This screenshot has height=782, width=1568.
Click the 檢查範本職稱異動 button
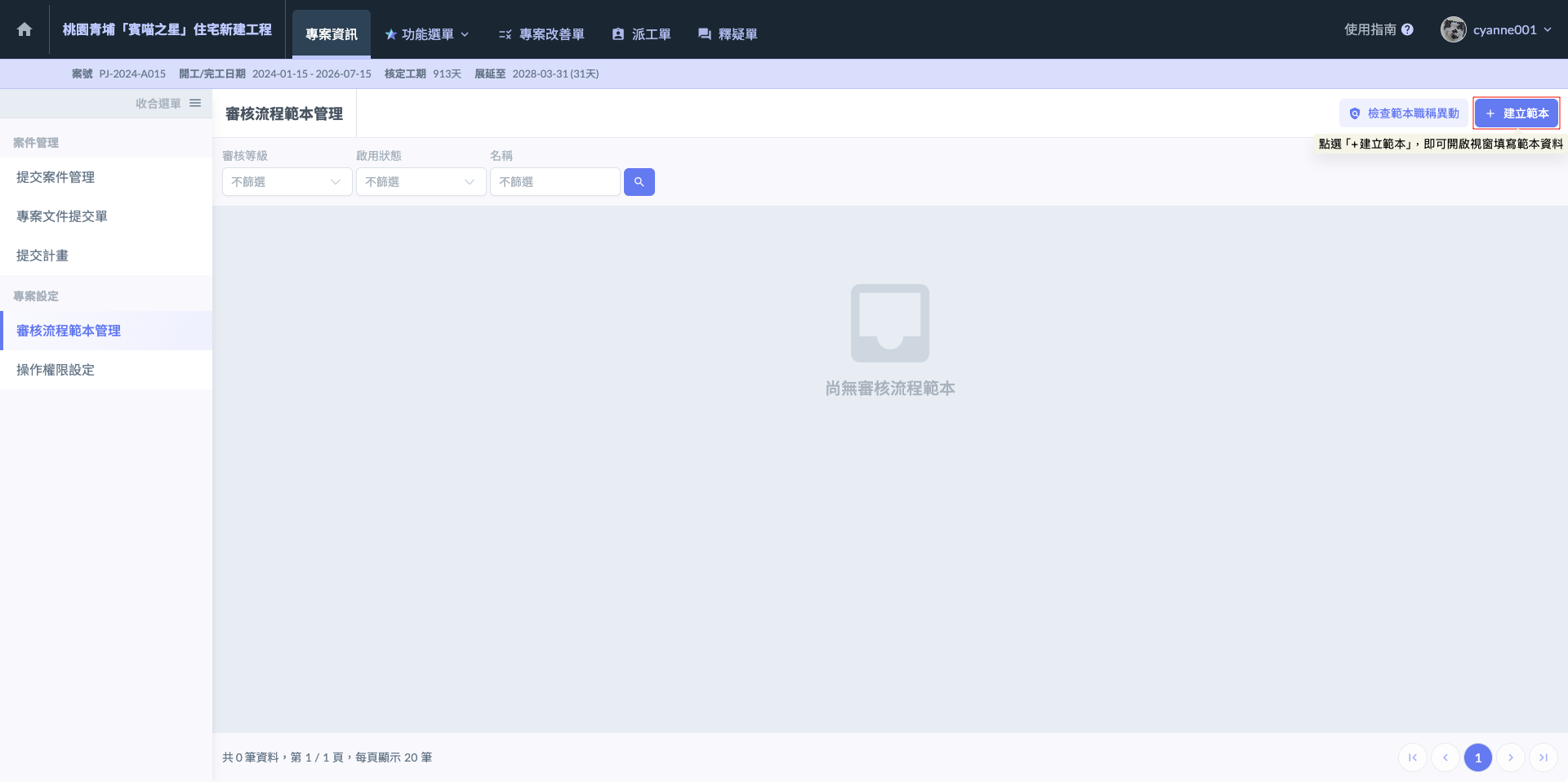pos(1404,113)
